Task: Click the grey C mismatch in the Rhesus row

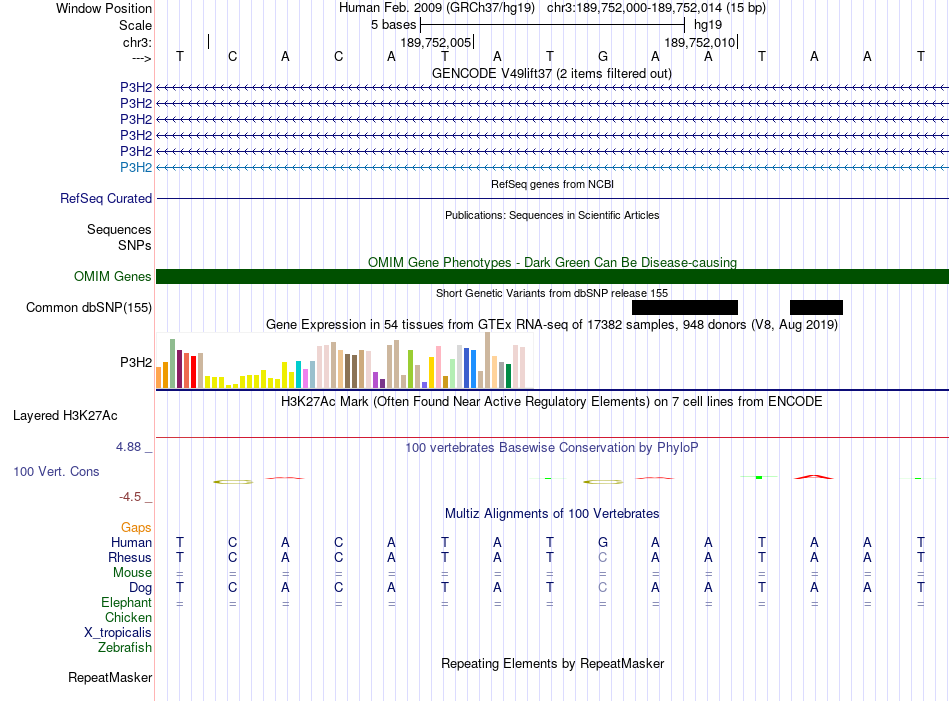Action: pyautogui.click(x=603, y=557)
